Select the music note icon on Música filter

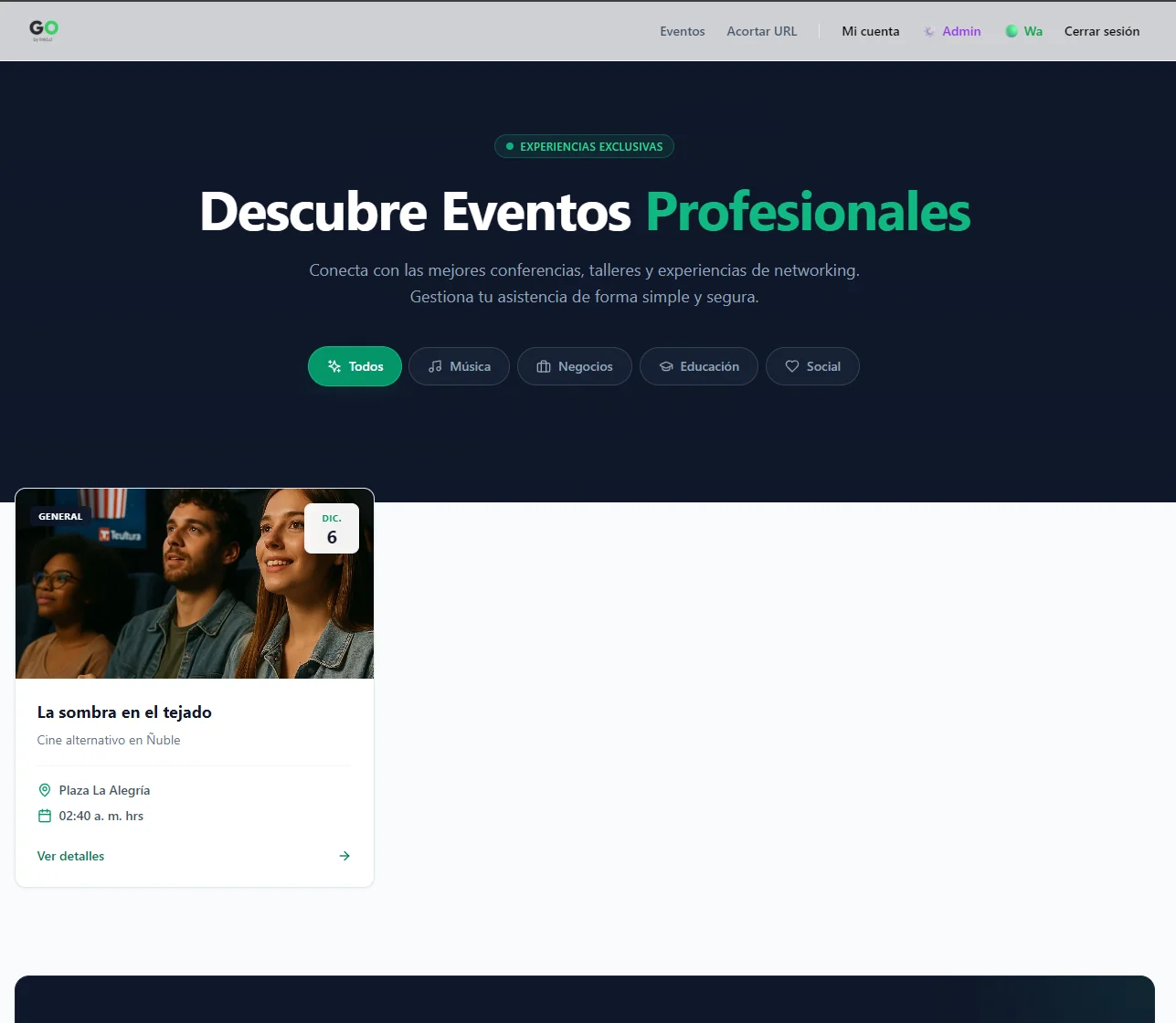click(435, 366)
